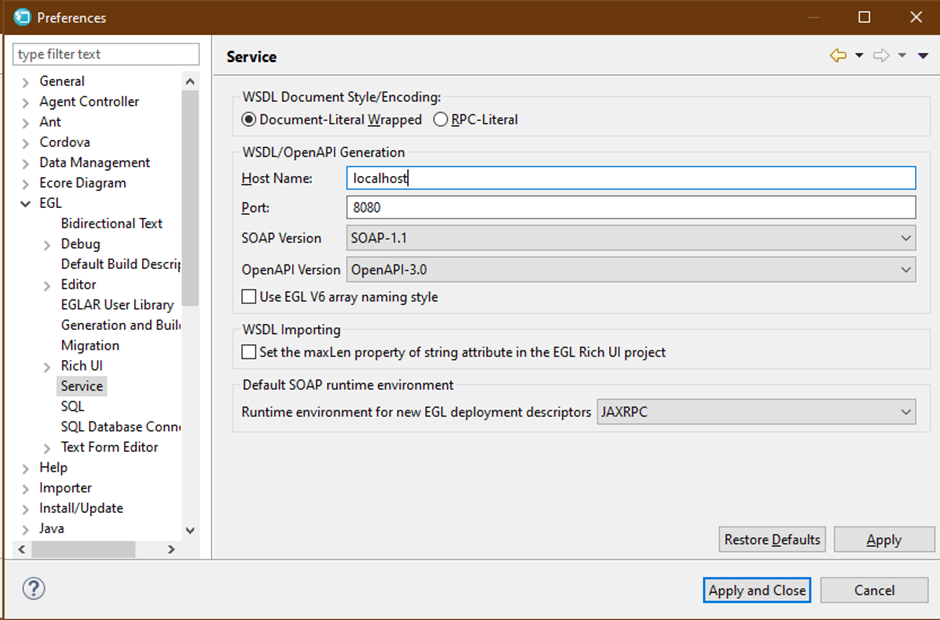The image size is (940, 620).
Task: Click tree scroll down arrow
Action: pos(190,530)
